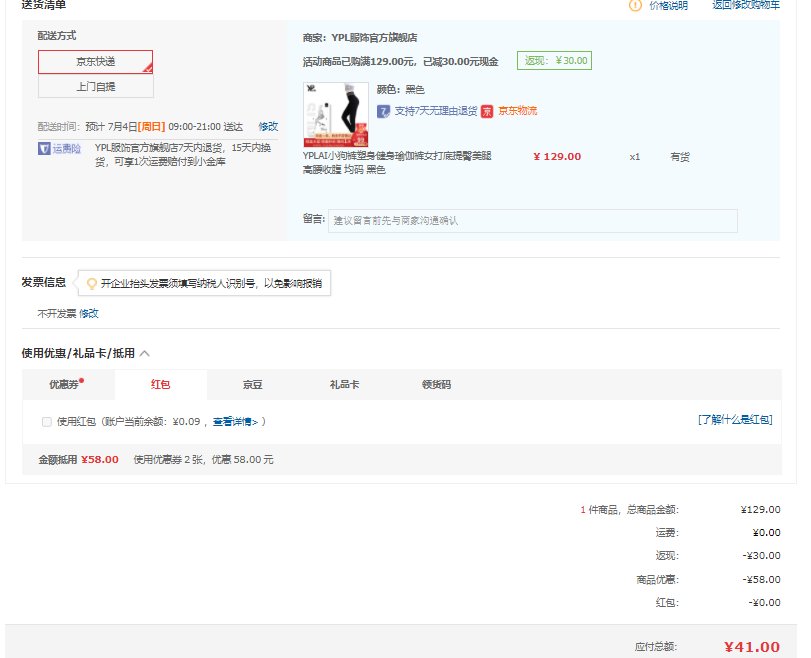Screen dimensions: 811x658
Task: Select 上门自提 pickup option
Action: coord(96,87)
